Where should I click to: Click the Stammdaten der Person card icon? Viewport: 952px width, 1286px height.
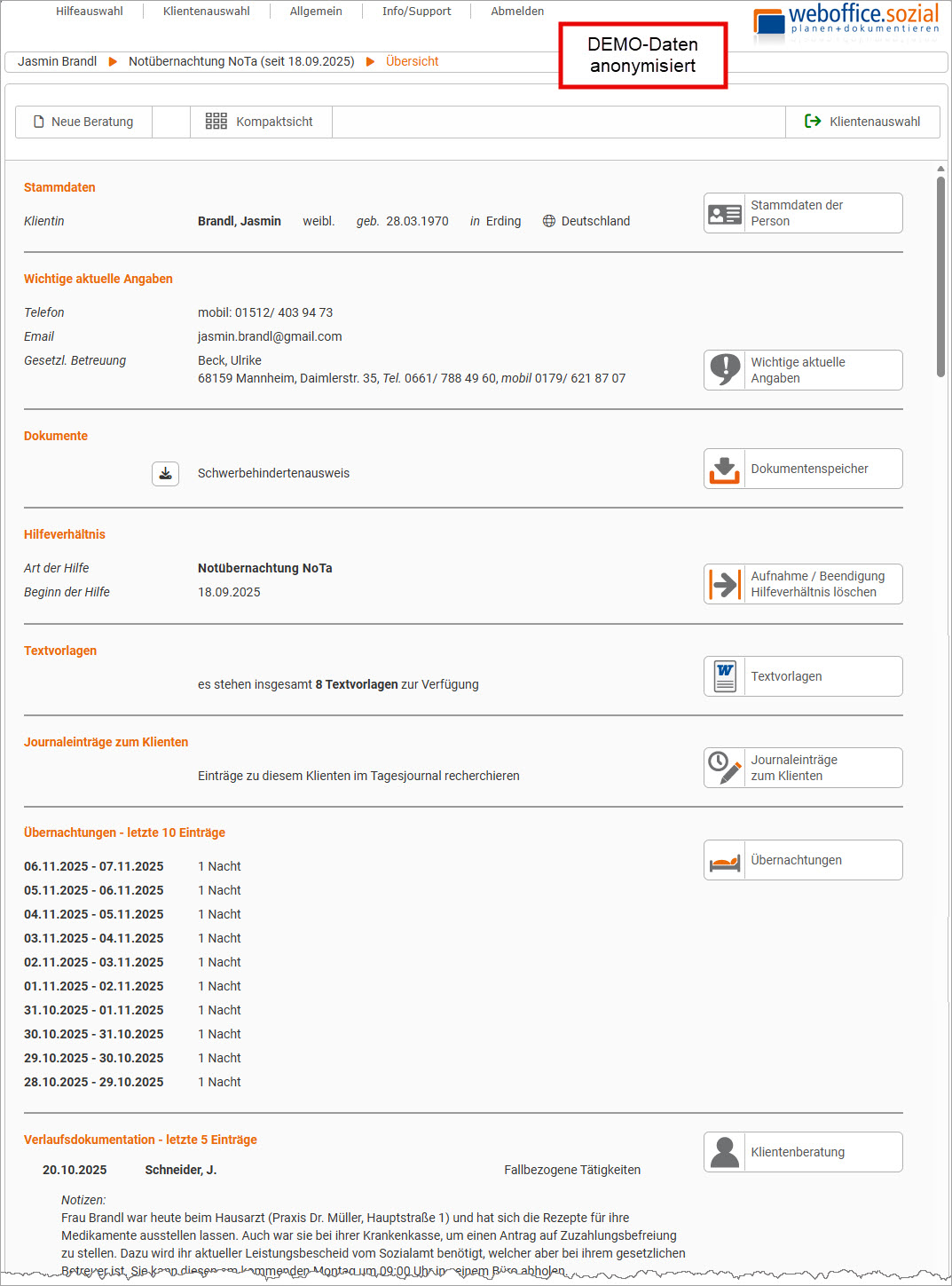tap(725, 214)
